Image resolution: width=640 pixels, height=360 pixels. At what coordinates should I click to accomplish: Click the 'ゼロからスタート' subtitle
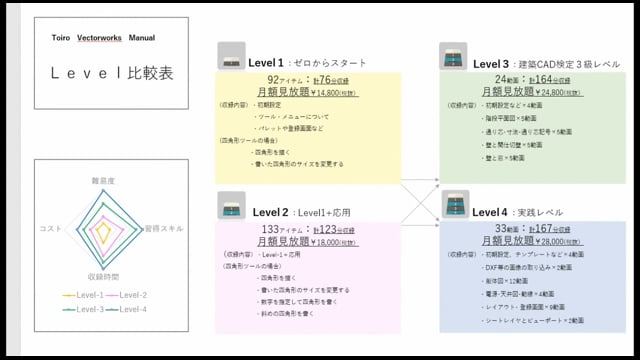tap(330, 63)
